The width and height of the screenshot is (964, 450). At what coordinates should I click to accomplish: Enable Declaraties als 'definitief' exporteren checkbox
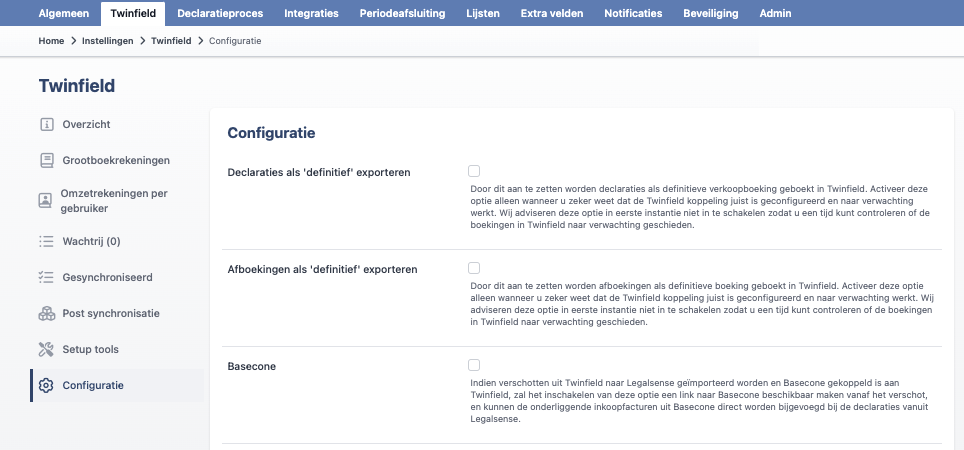[x=474, y=171]
